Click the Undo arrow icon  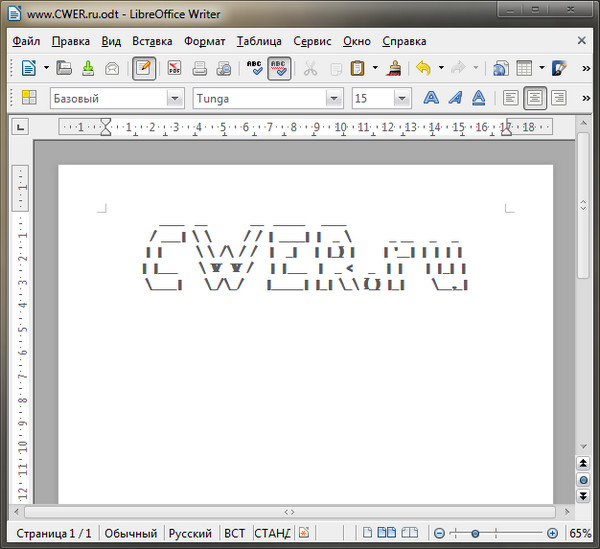click(423, 68)
